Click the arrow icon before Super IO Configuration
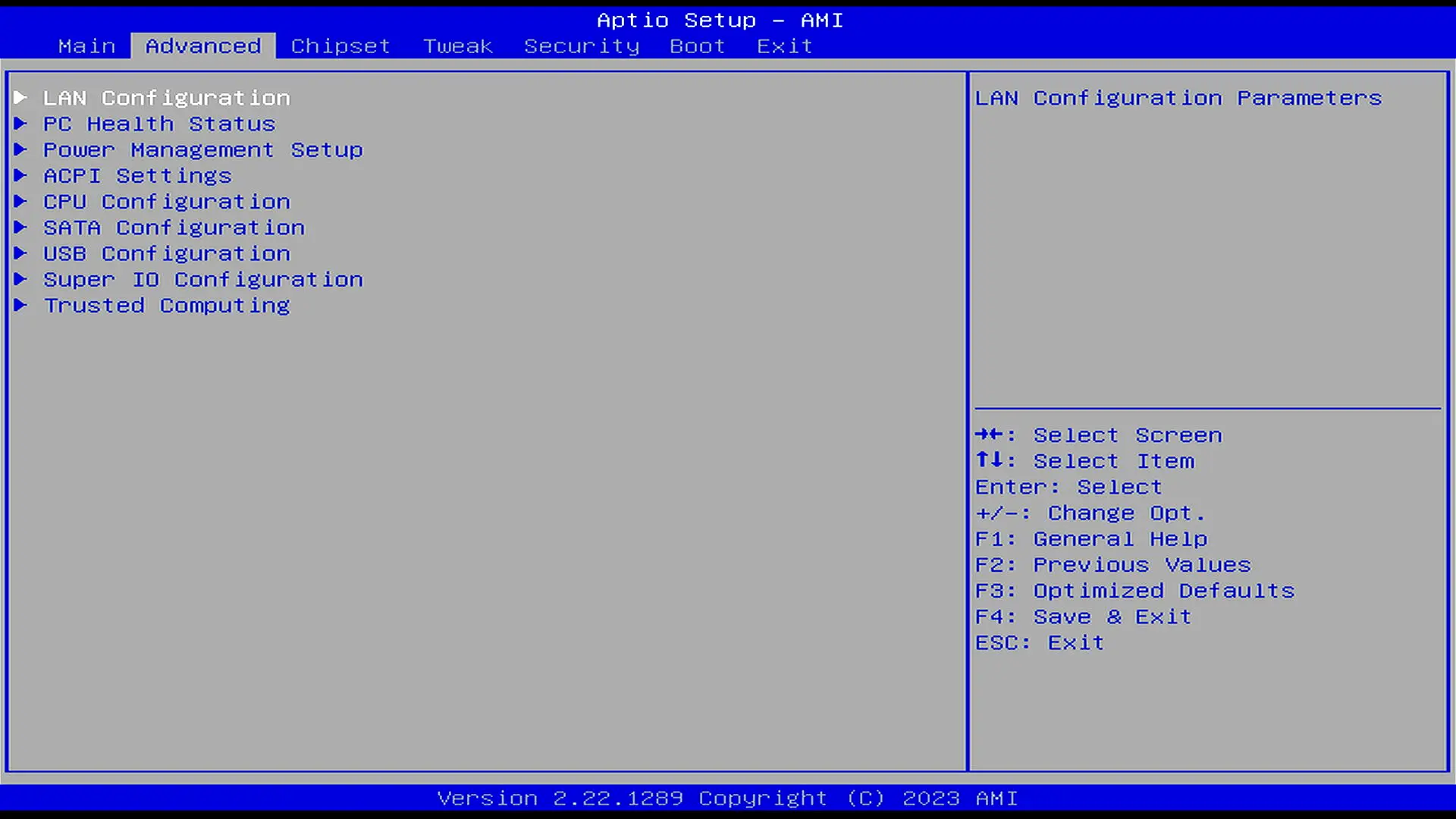This screenshot has height=819, width=1456. [x=20, y=279]
